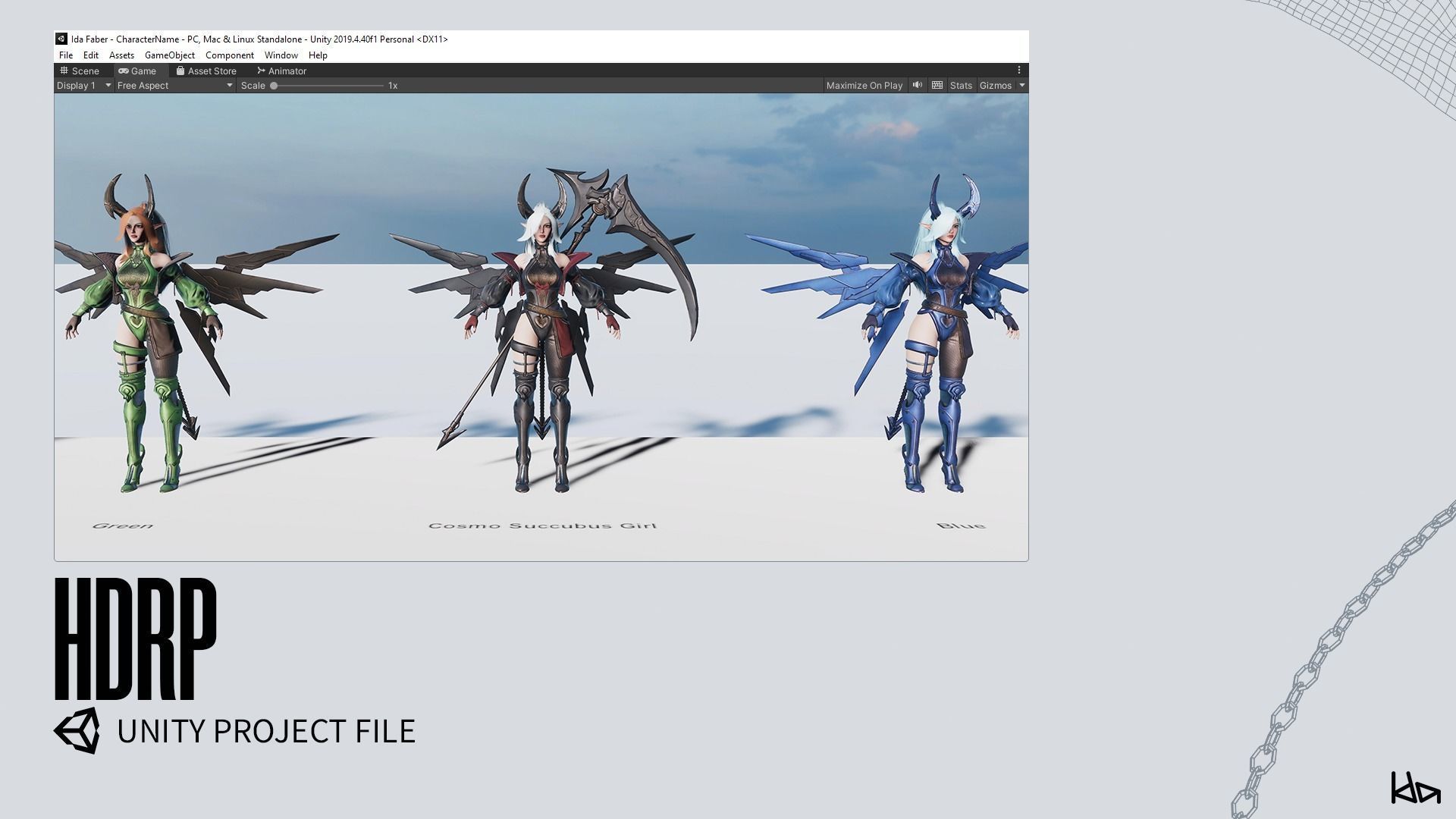Click the Scene tab grid icon
The height and width of the screenshot is (819, 1456).
click(64, 71)
